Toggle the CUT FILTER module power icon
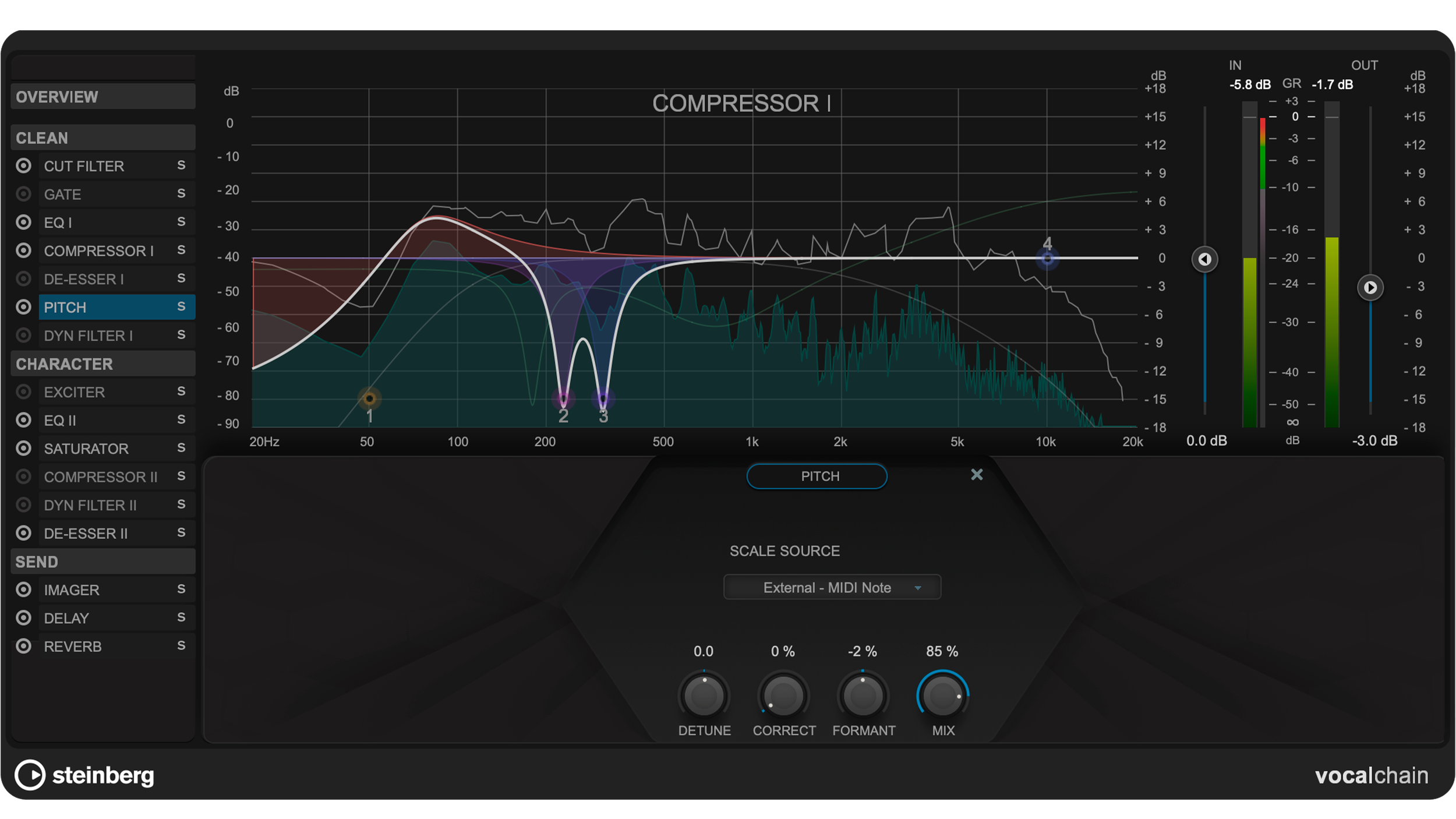1456x819 pixels. (x=23, y=166)
